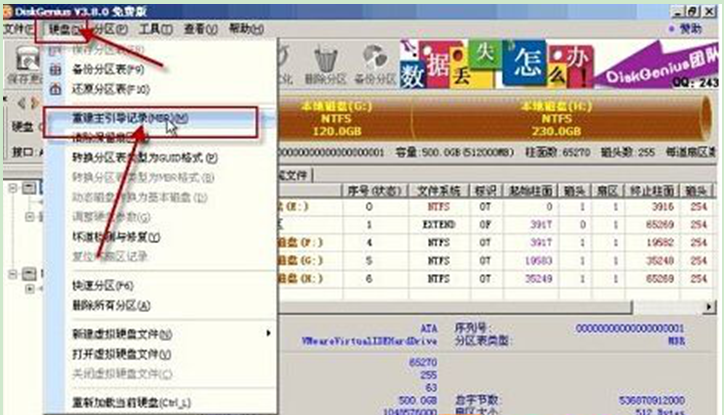This screenshot has width=724, height=415.
Task: Collapse the second disk tree node
Action: tap(13, 274)
